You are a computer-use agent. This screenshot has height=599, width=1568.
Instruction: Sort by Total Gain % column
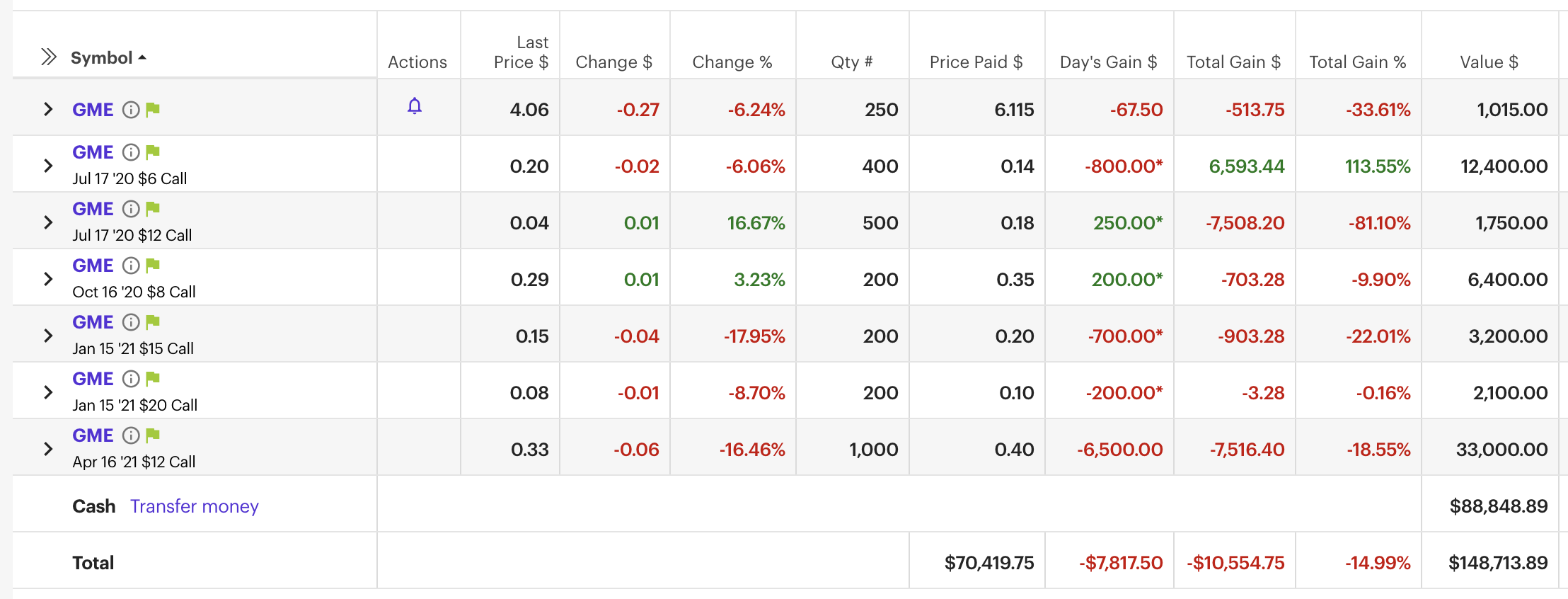(1357, 62)
